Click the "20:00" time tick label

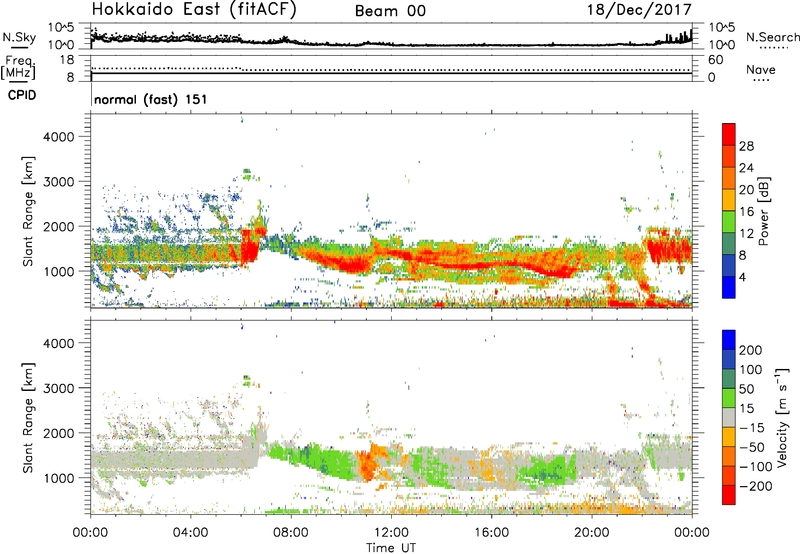tap(592, 533)
